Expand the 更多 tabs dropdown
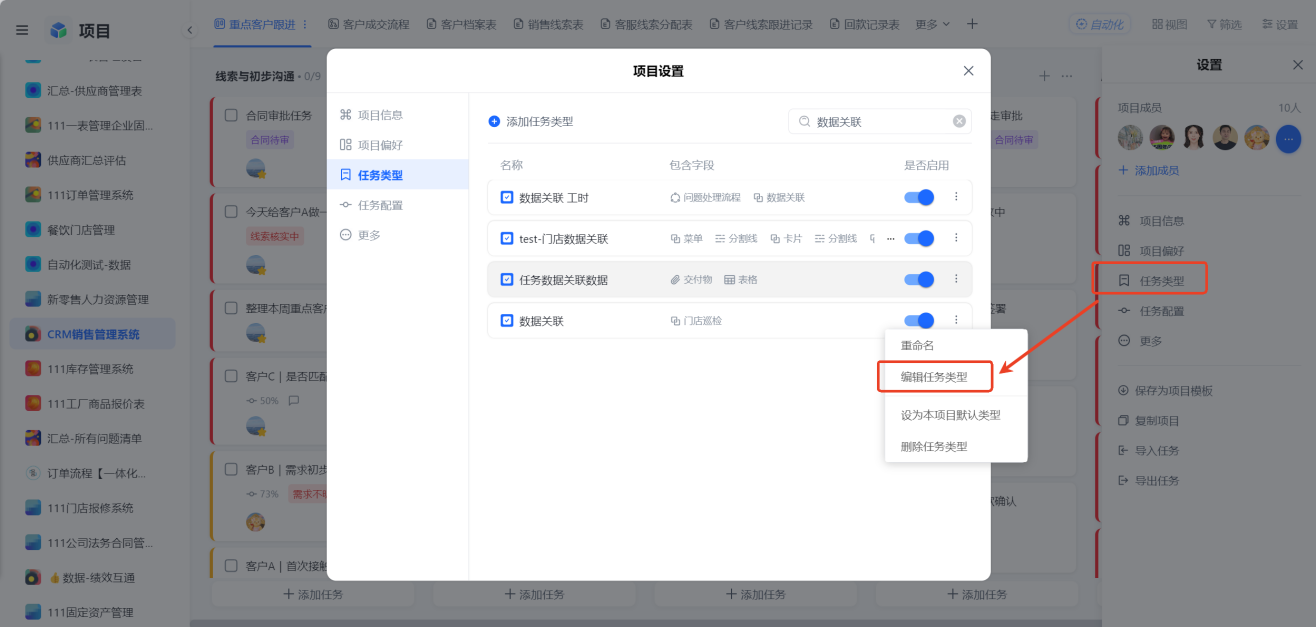Screen dimensions: 1316x627 coord(932,24)
